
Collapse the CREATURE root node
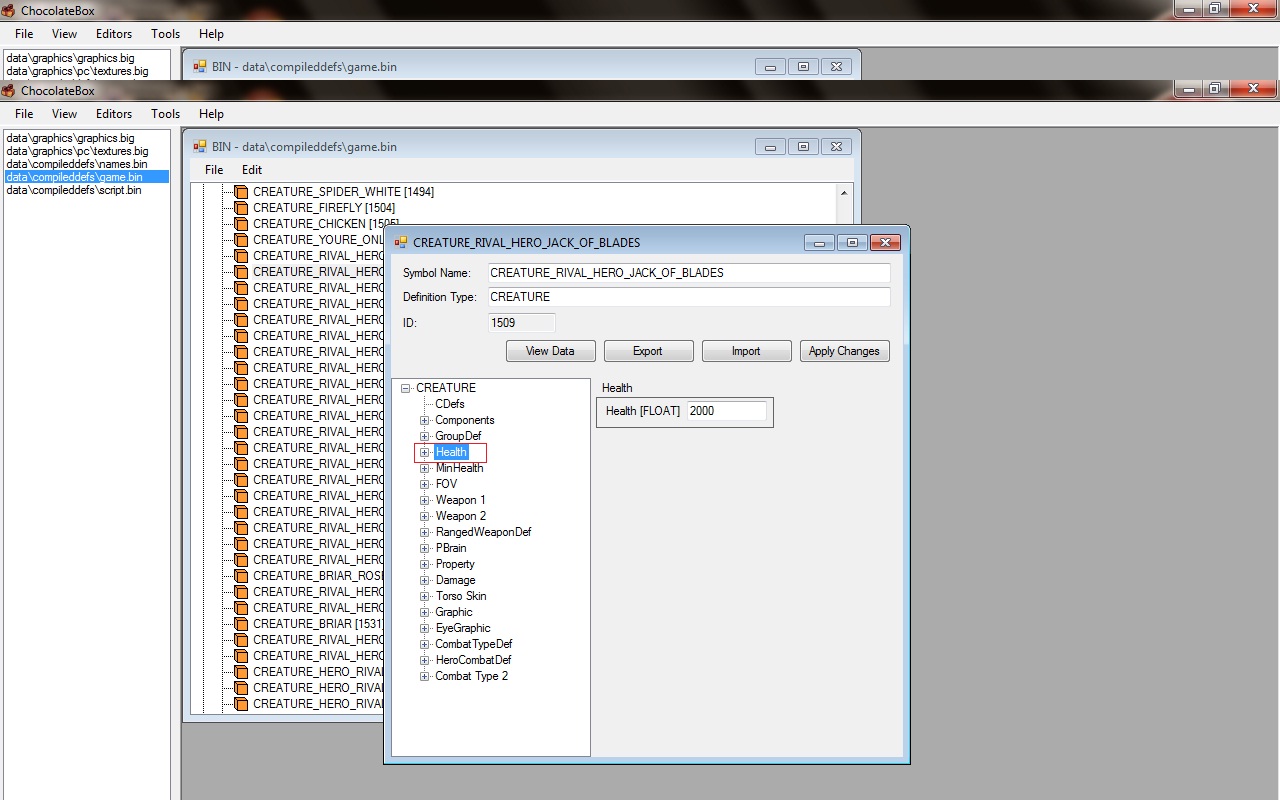(x=406, y=388)
